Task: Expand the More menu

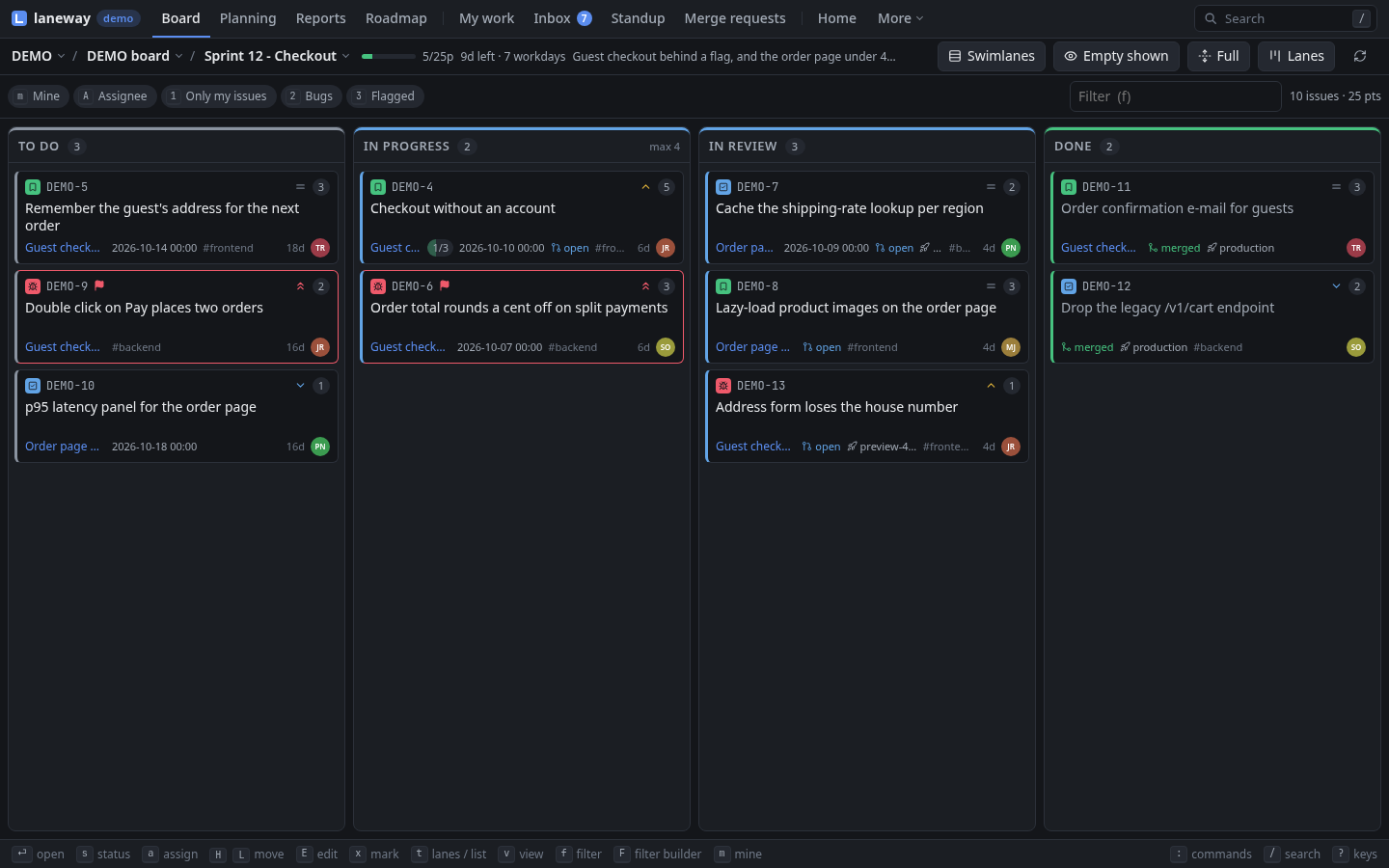Action: pos(901,18)
